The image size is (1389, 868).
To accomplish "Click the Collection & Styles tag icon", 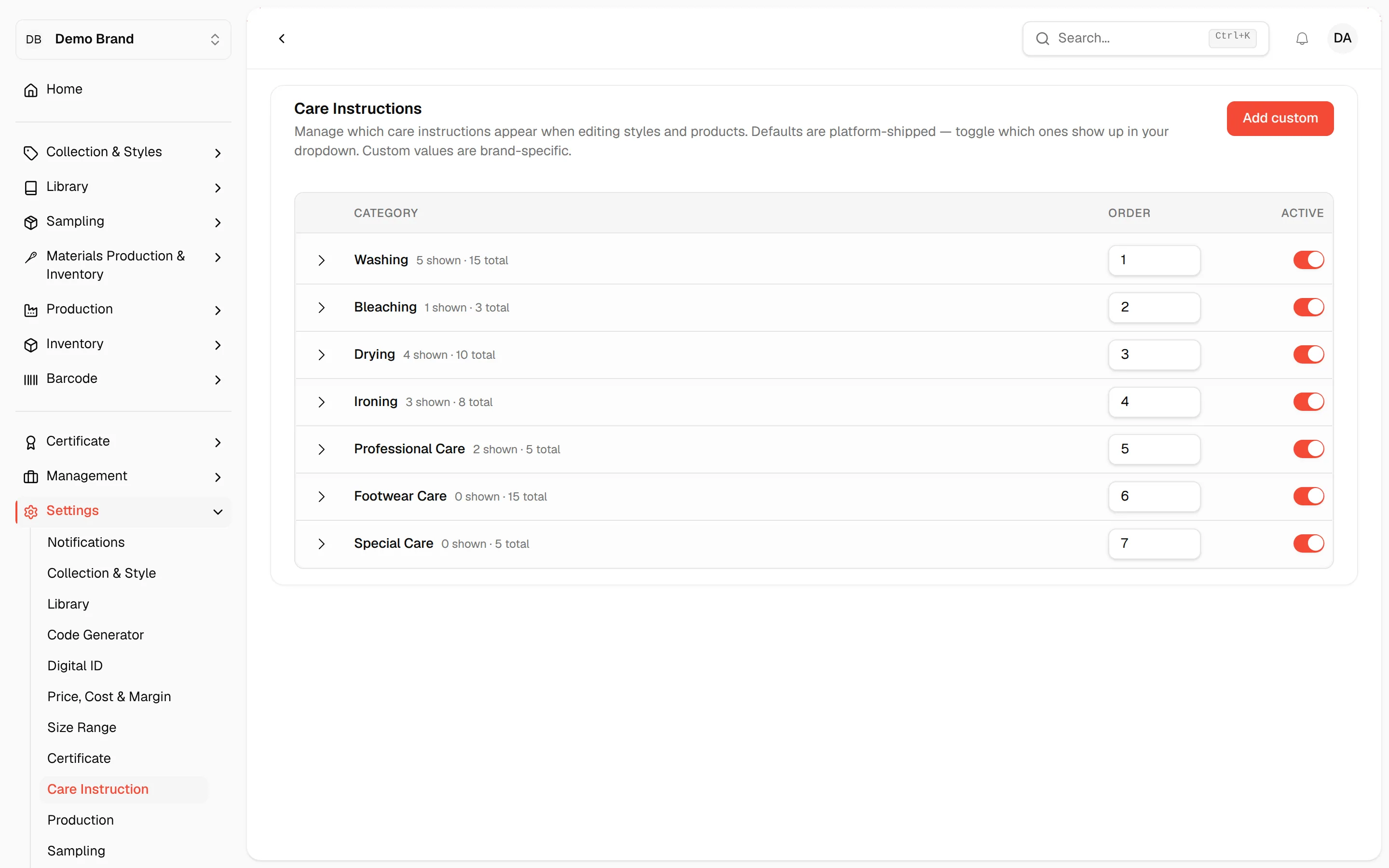I will pos(31,153).
